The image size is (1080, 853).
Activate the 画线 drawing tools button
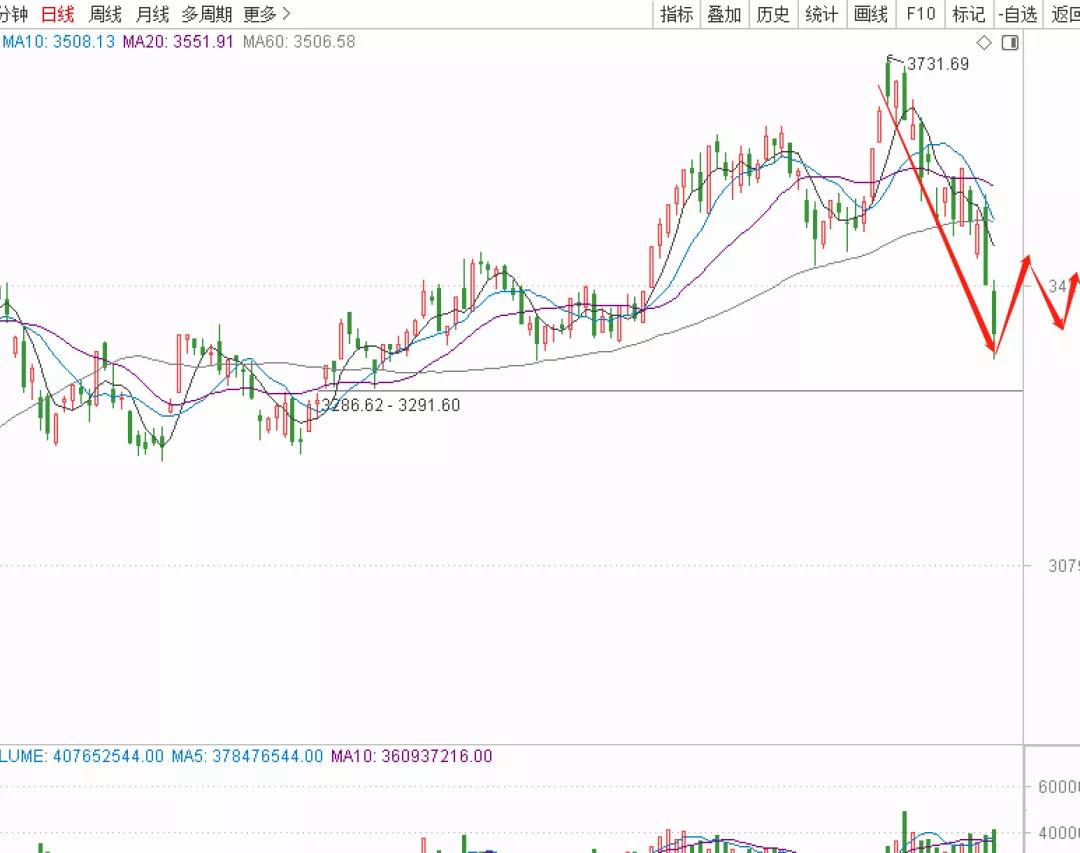tap(871, 14)
